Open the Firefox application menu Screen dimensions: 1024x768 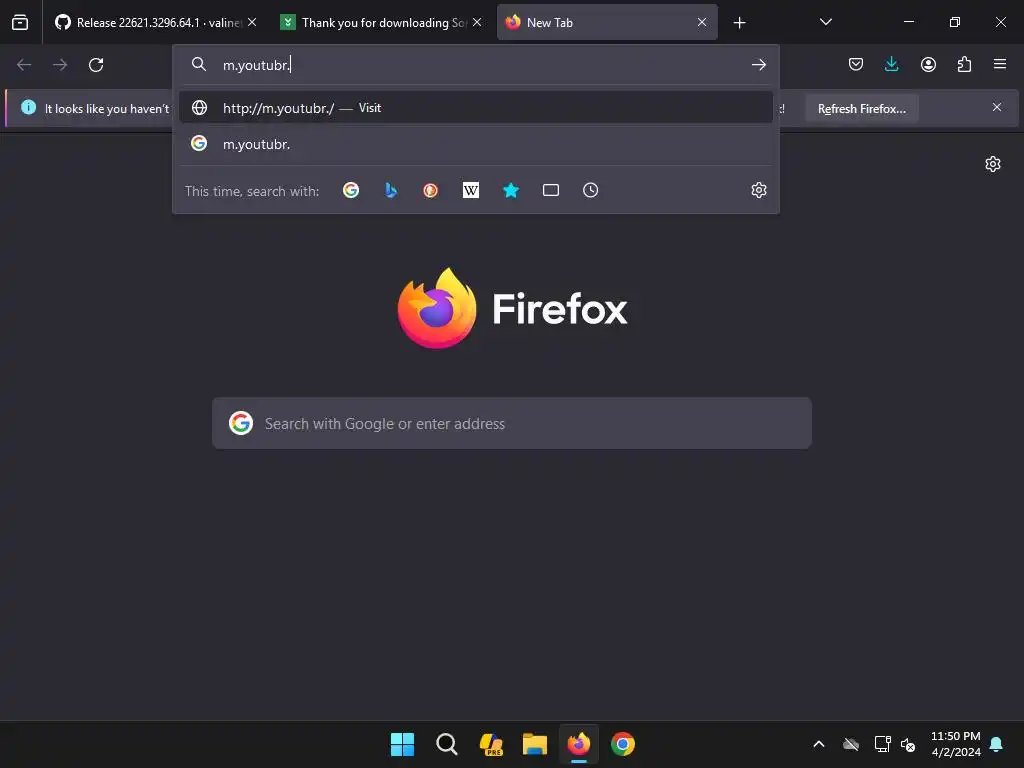(x=1000, y=64)
